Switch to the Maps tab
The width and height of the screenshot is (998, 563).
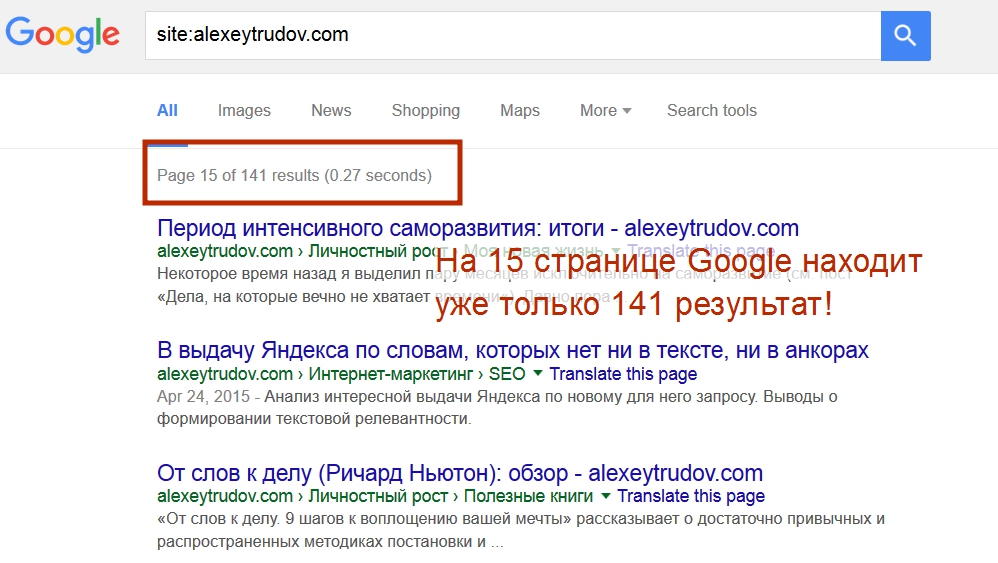519,111
